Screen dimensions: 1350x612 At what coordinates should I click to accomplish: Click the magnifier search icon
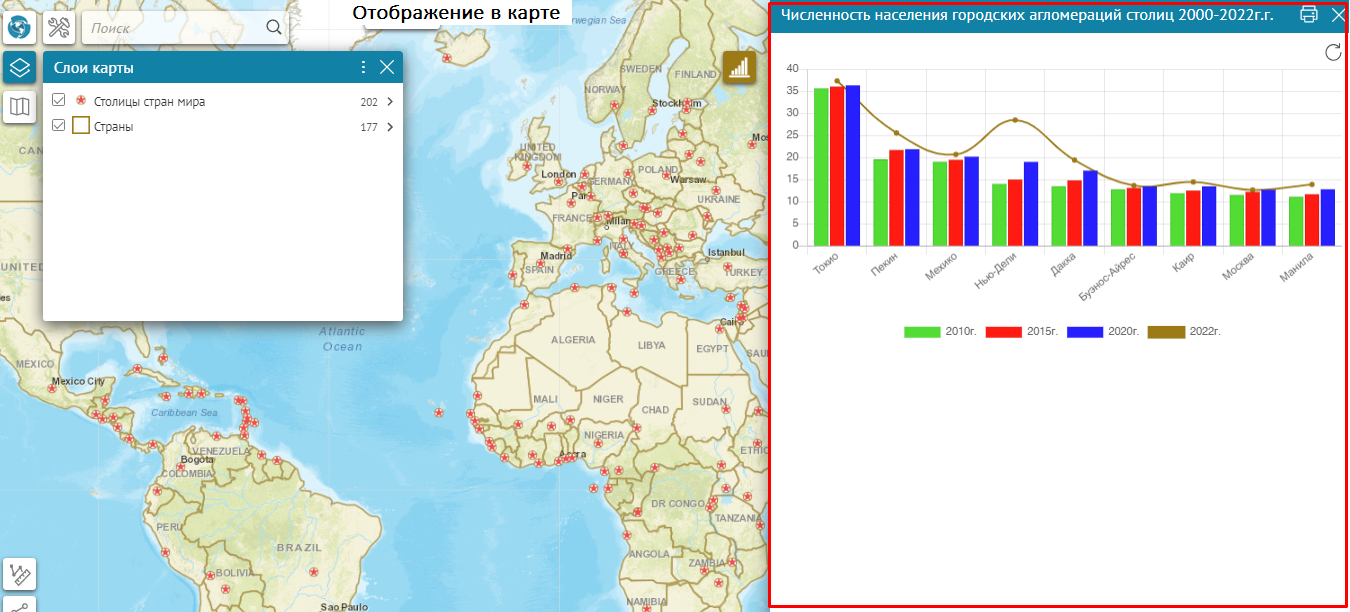[274, 28]
